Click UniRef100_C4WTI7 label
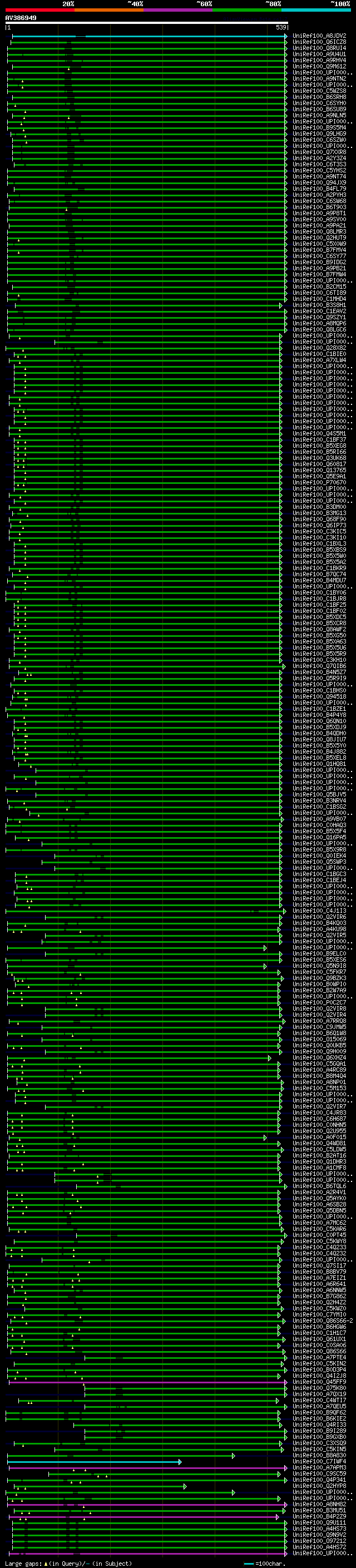 pyautogui.click(x=319, y=1400)
